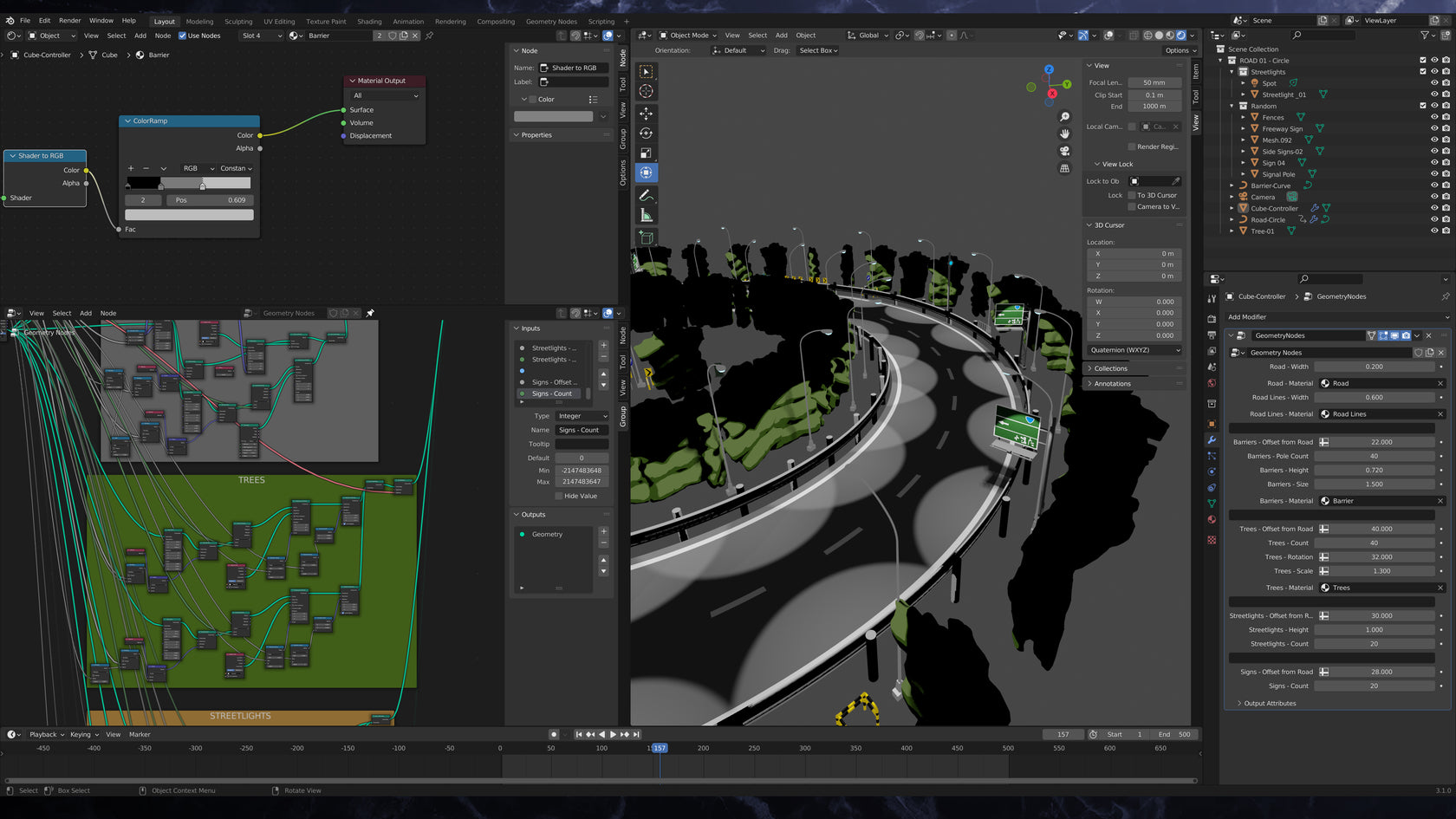
Task: Enable the Hide Value checkbox
Action: tap(561, 496)
